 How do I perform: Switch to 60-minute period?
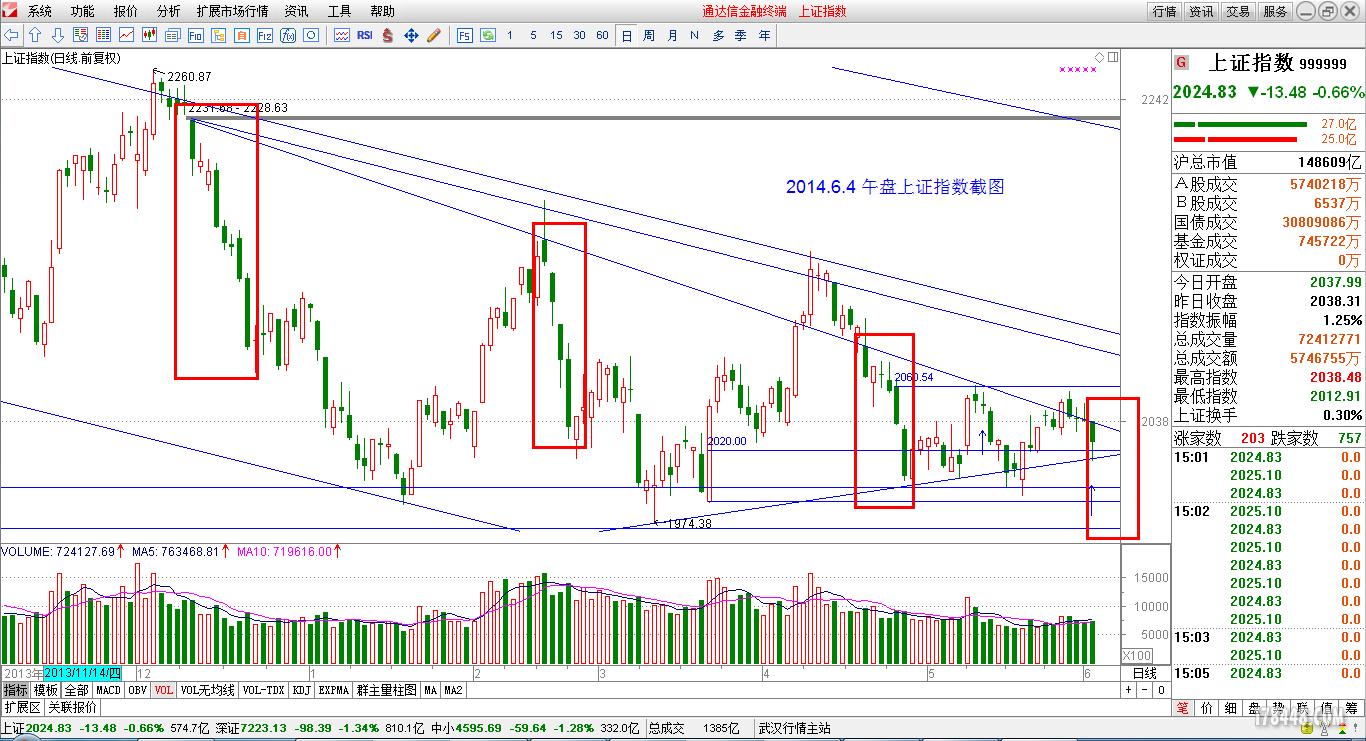click(602, 35)
